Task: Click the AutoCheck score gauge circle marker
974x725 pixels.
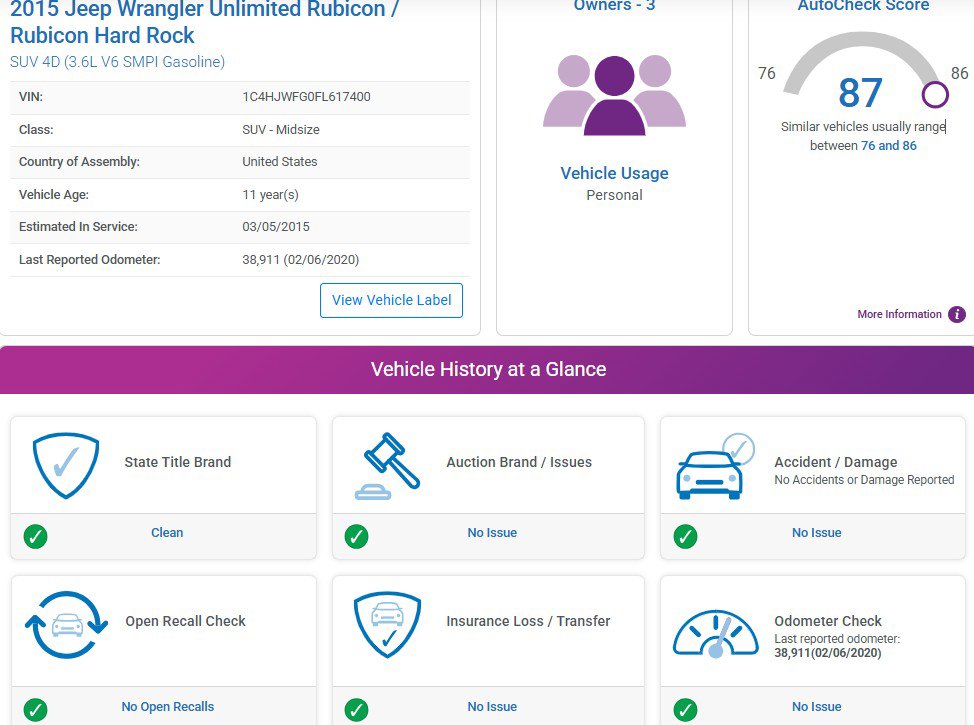Action: (x=935, y=95)
